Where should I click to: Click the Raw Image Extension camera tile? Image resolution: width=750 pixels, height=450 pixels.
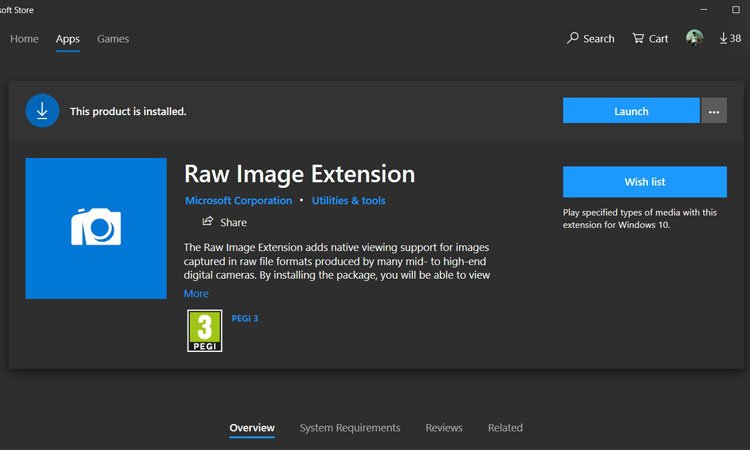point(96,228)
